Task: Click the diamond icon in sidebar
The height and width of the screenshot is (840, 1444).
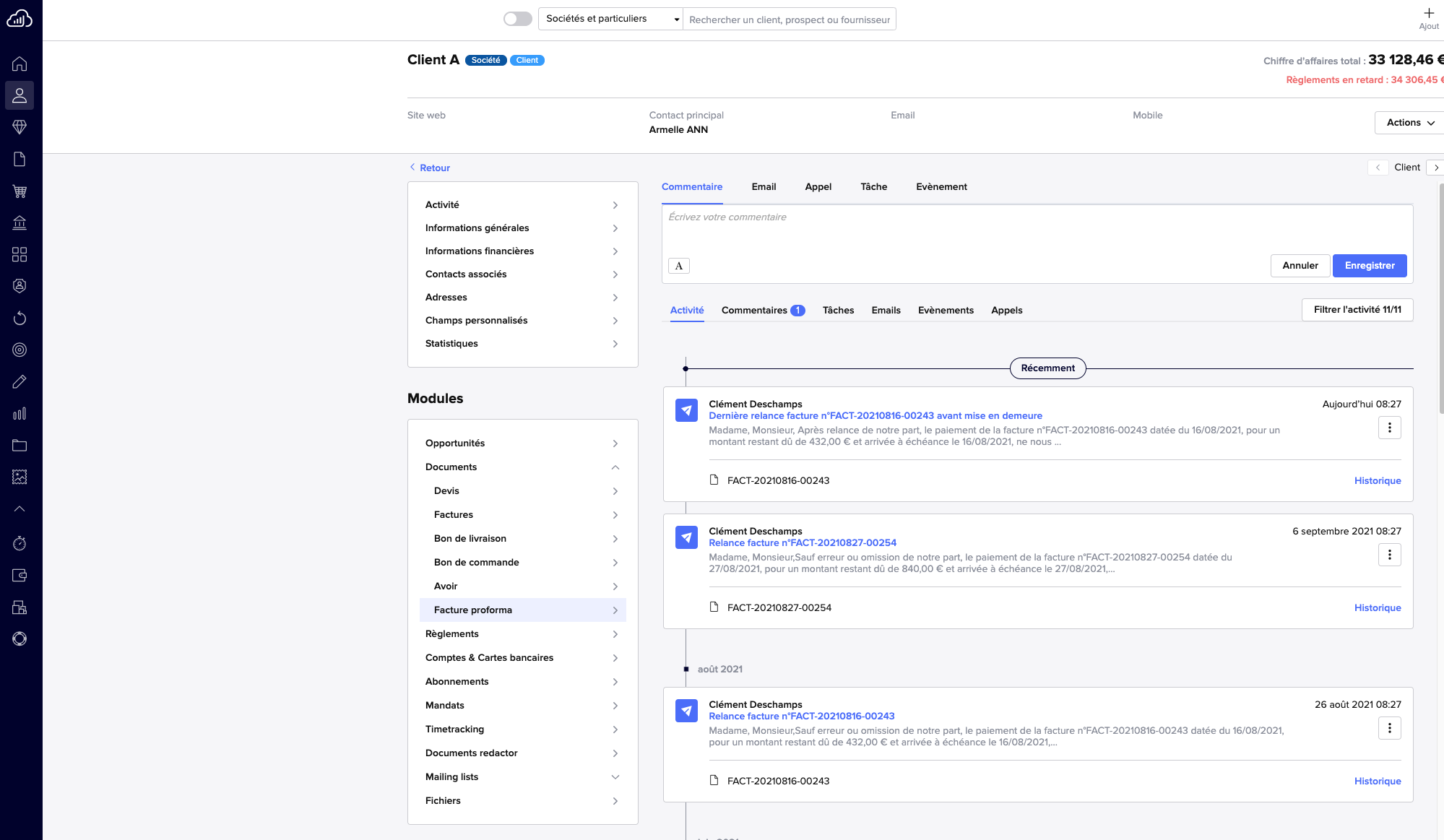Action: pos(20,127)
